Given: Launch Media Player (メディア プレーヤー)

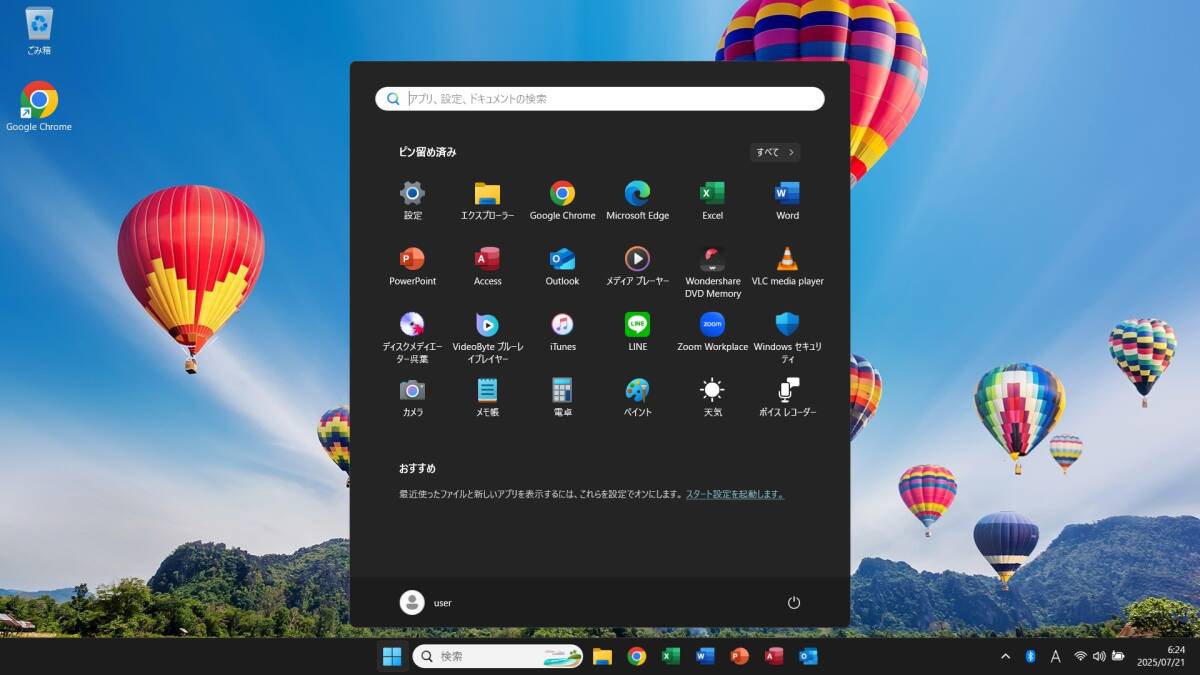Looking at the screenshot, I should click(637, 266).
